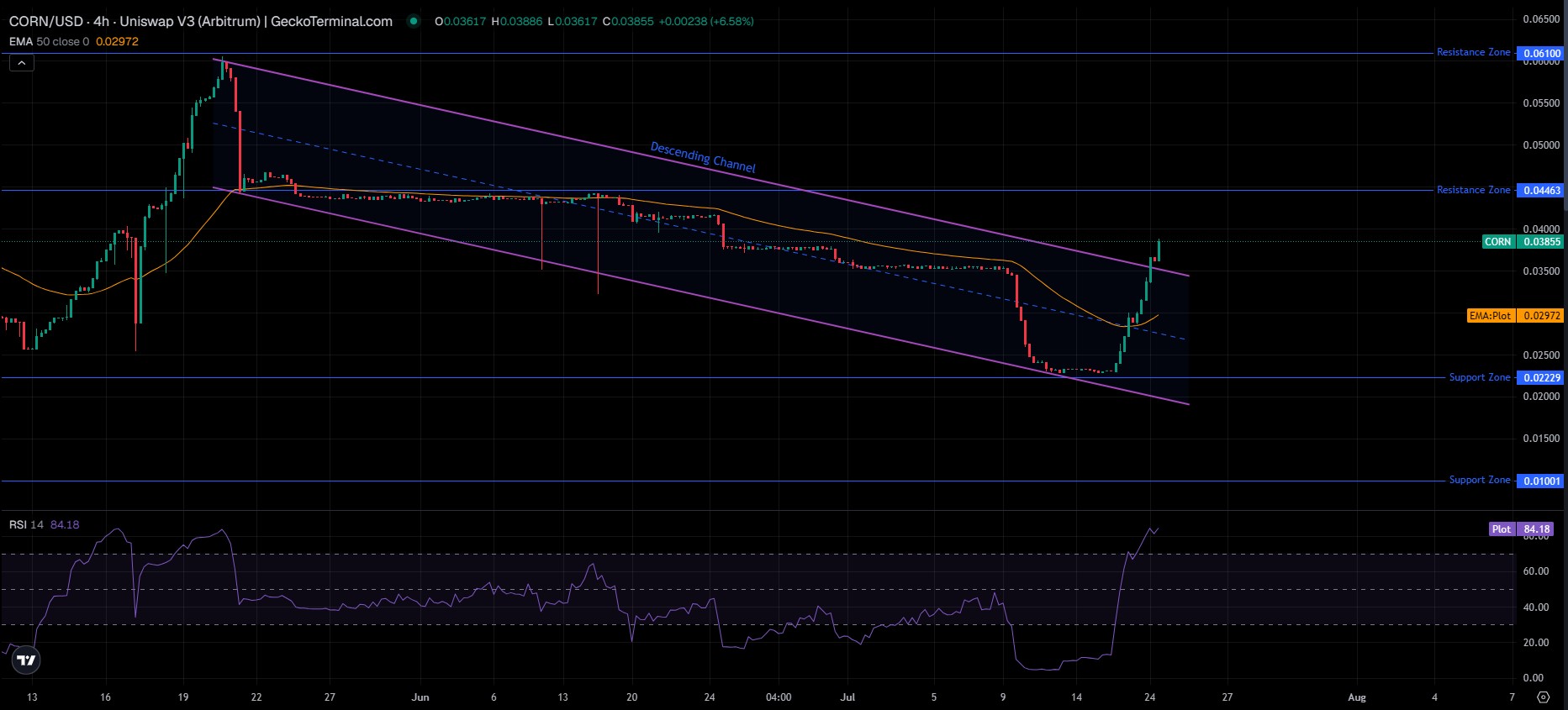1568x710 pixels.
Task: Click the Aug date on time axis
Action: click(1357, 697)
